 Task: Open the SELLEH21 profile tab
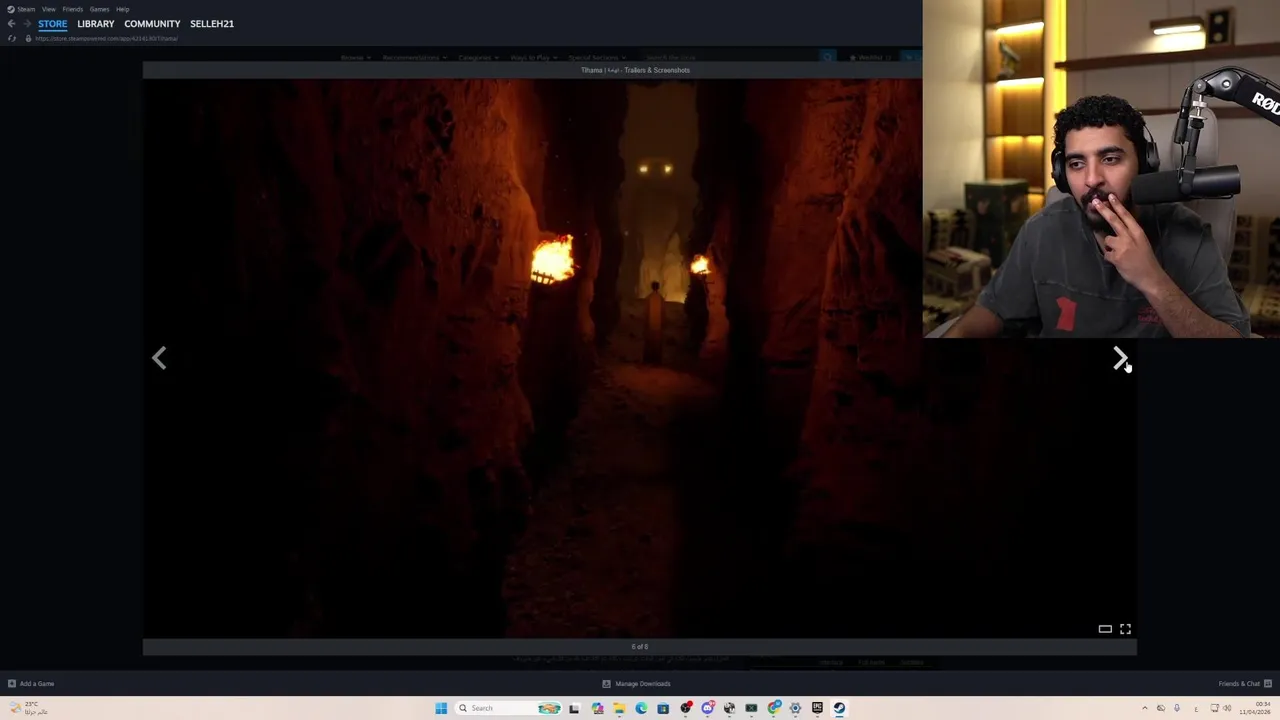point(212,23)
